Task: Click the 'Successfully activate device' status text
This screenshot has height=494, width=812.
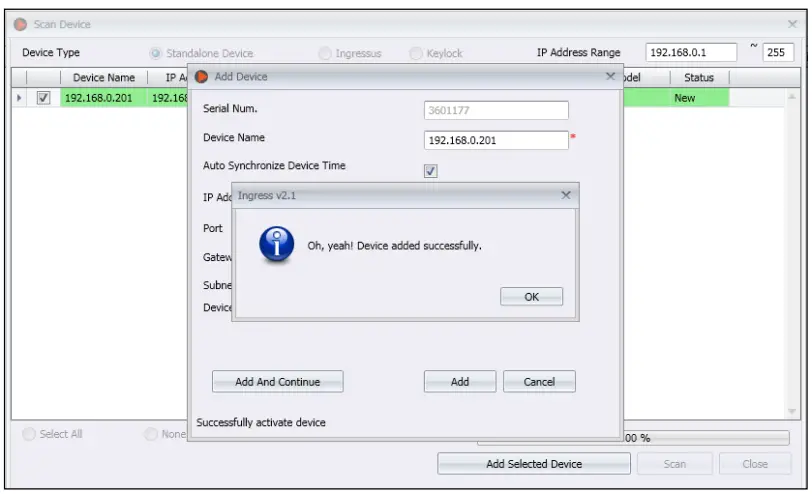Action: [x=261, y=423]
